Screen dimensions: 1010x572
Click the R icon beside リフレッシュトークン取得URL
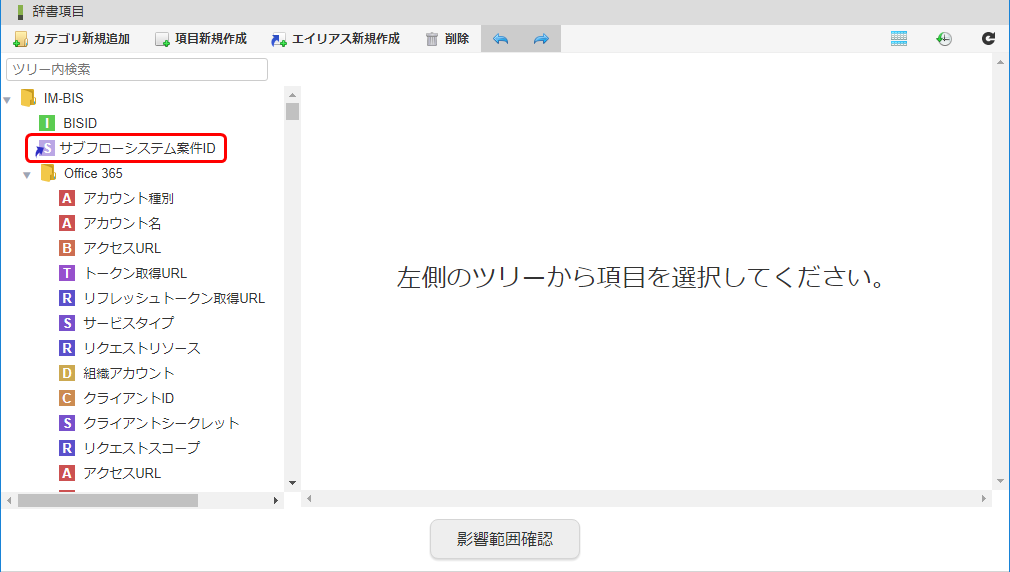tap(67, 298)
